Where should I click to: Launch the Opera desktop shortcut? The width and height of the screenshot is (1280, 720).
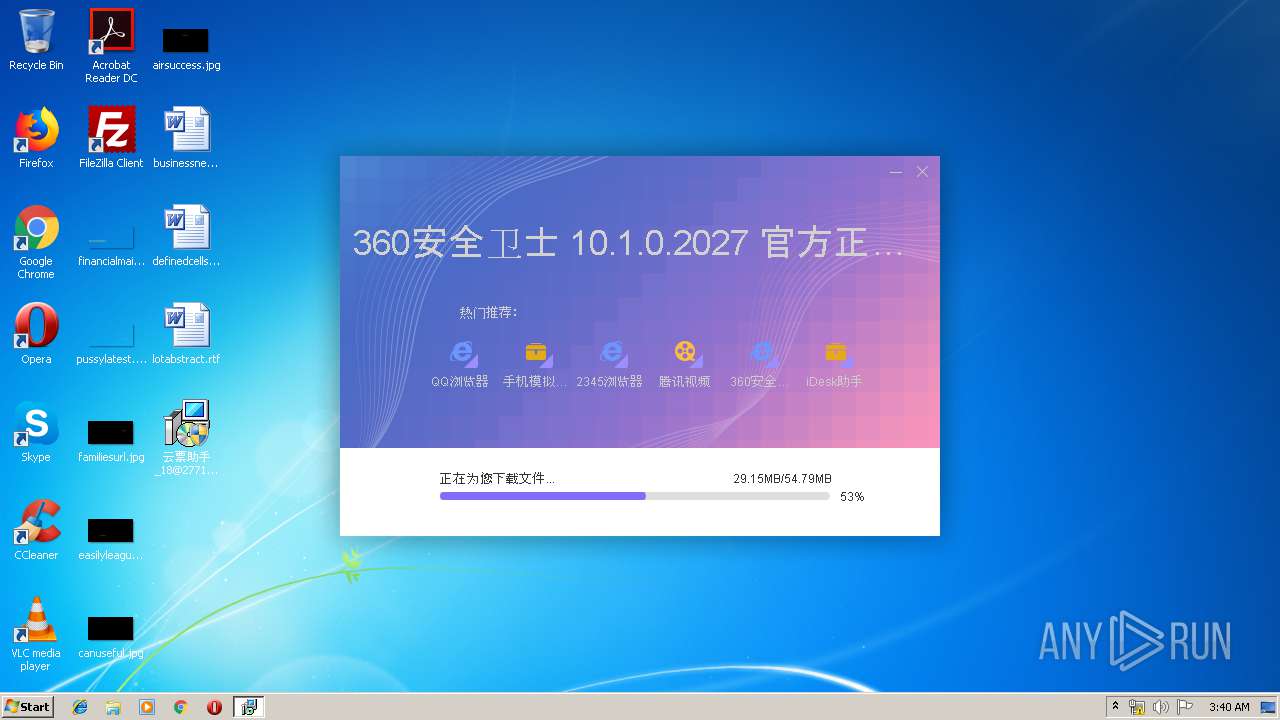pos(36,334)
